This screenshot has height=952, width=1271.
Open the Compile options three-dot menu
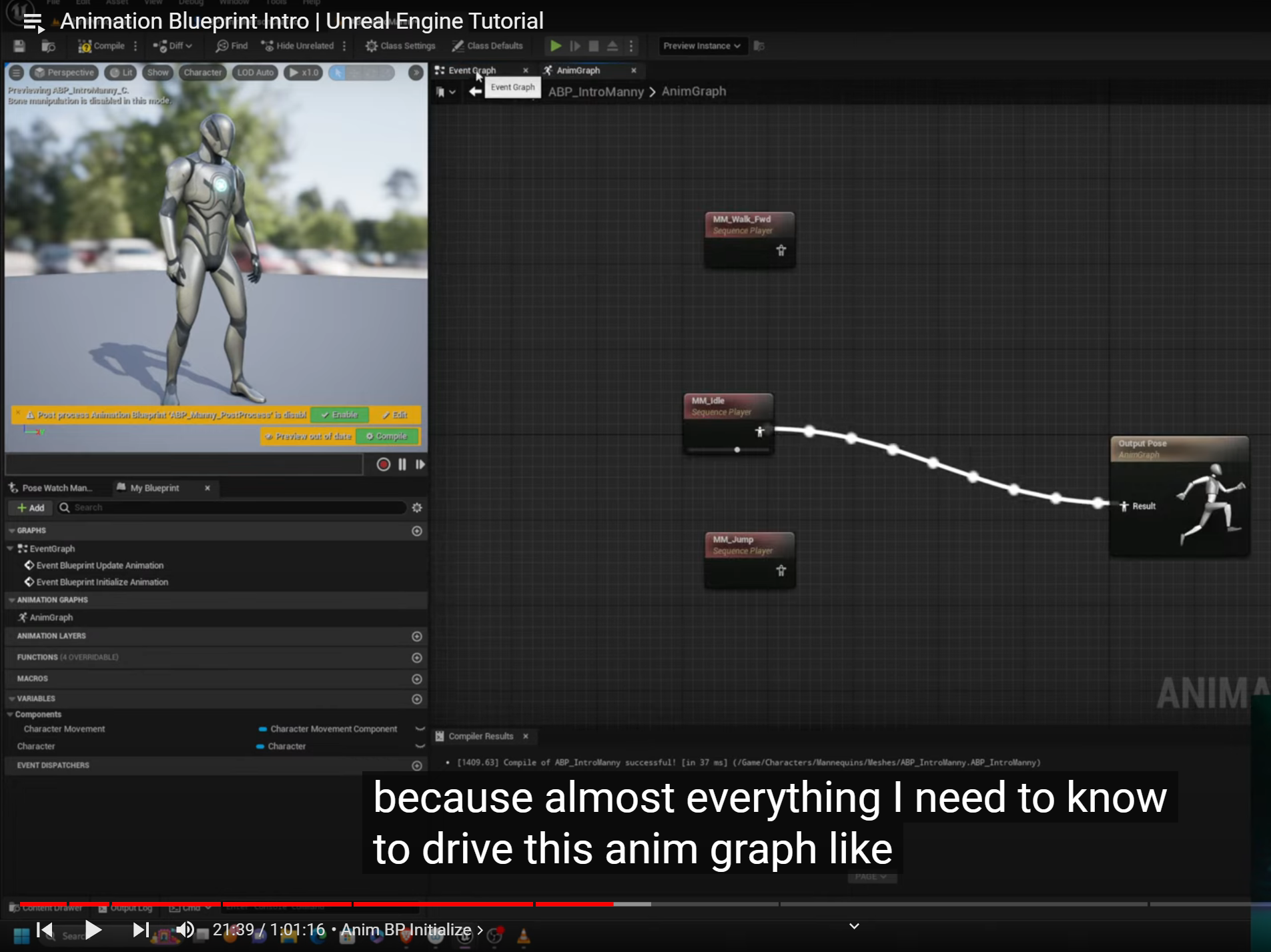135,46
